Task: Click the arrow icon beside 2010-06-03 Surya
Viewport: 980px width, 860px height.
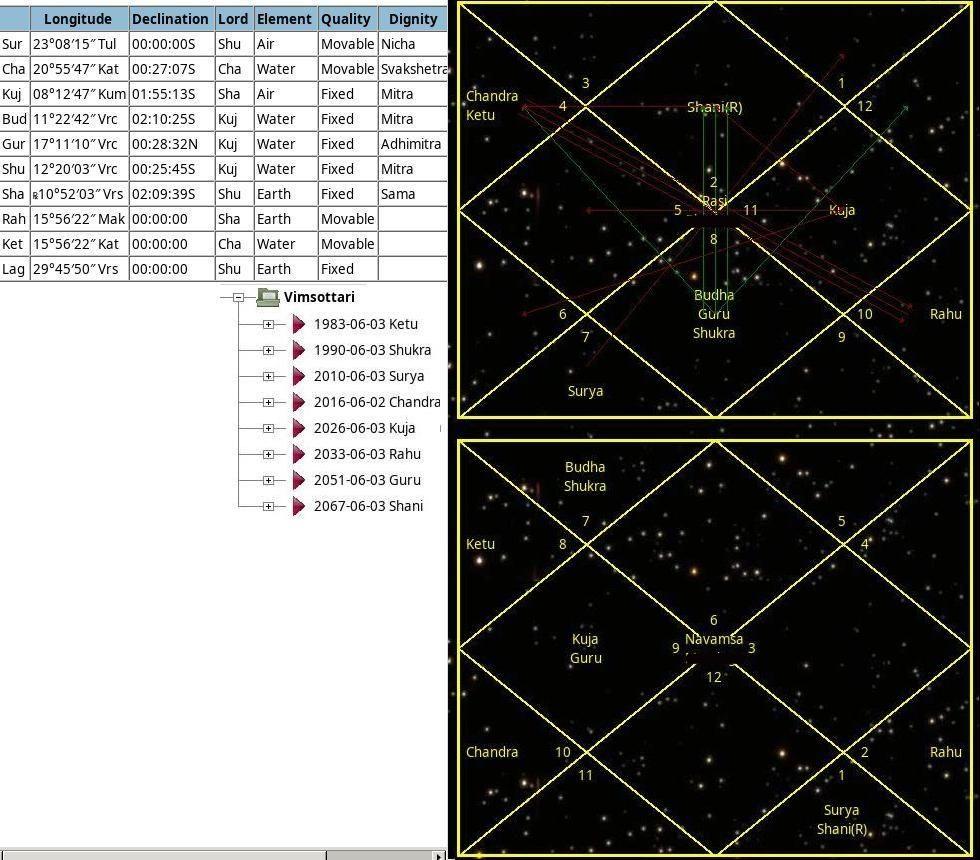Action: pyautogui.click(x=298, y=376)
